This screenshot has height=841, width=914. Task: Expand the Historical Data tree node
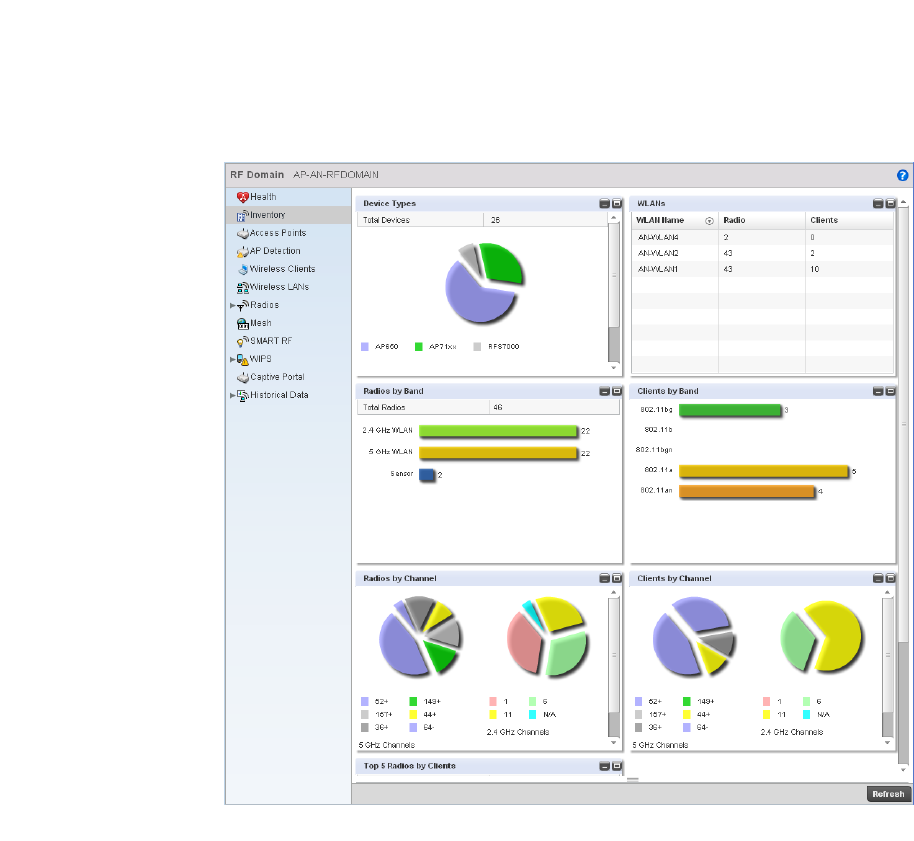click(233, 395)
